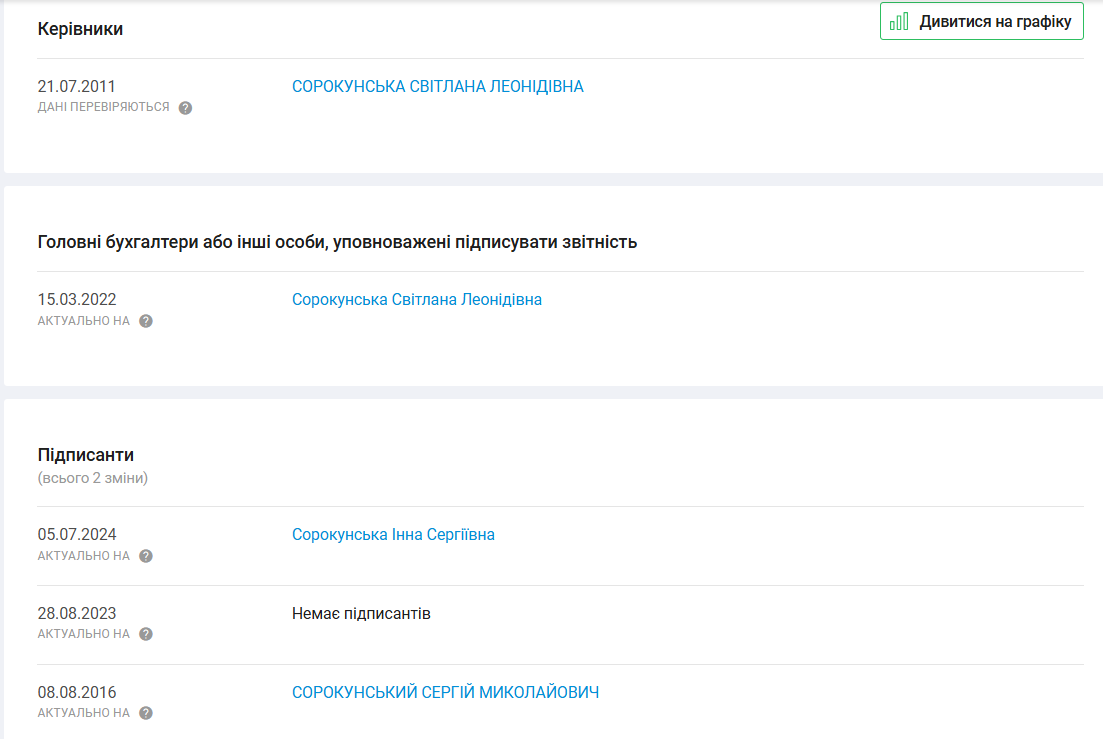This screenshot has height=739, width=1103.
Task: Select the date 28.08.2023
Action: 76,613
